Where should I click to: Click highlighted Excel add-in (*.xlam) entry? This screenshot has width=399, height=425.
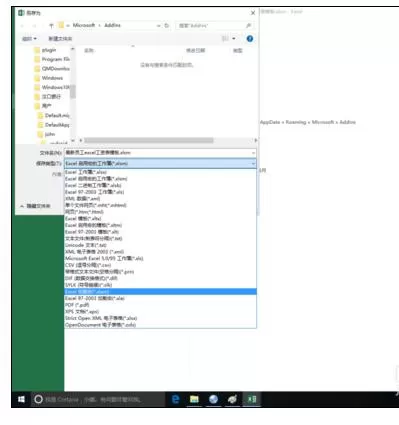(x=160, y=292)
